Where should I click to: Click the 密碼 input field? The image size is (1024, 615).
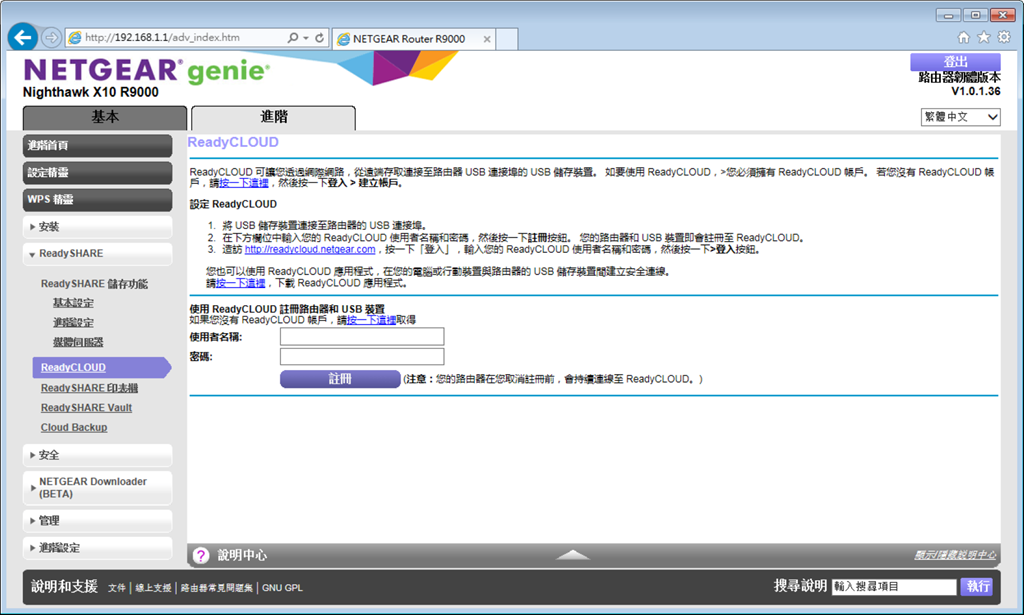(x=362, y=356)
